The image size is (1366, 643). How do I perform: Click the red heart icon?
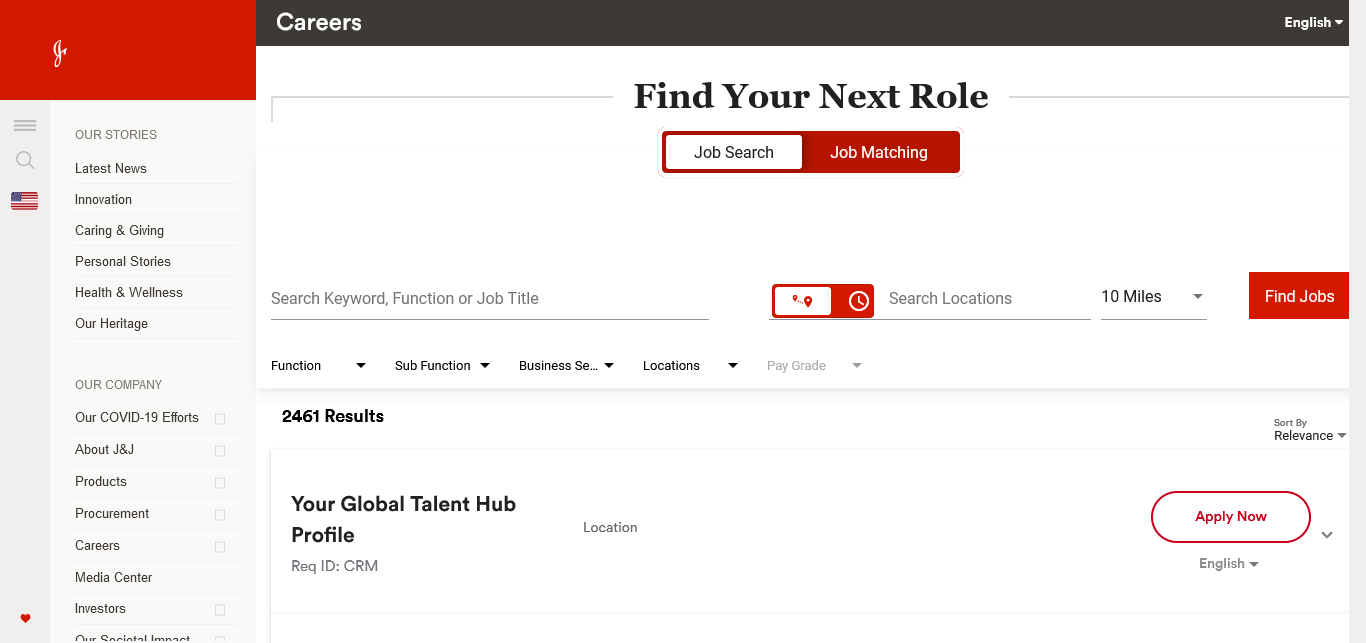tap(26, 618)
